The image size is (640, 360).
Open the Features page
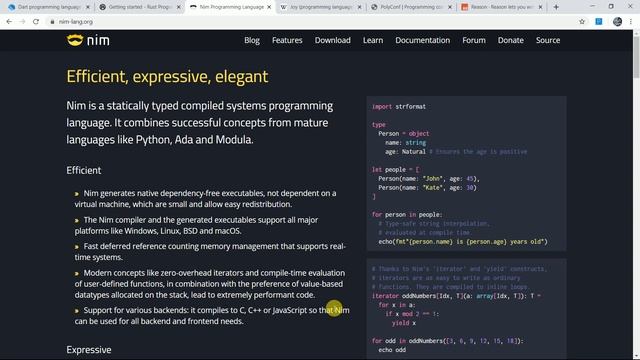287,40
